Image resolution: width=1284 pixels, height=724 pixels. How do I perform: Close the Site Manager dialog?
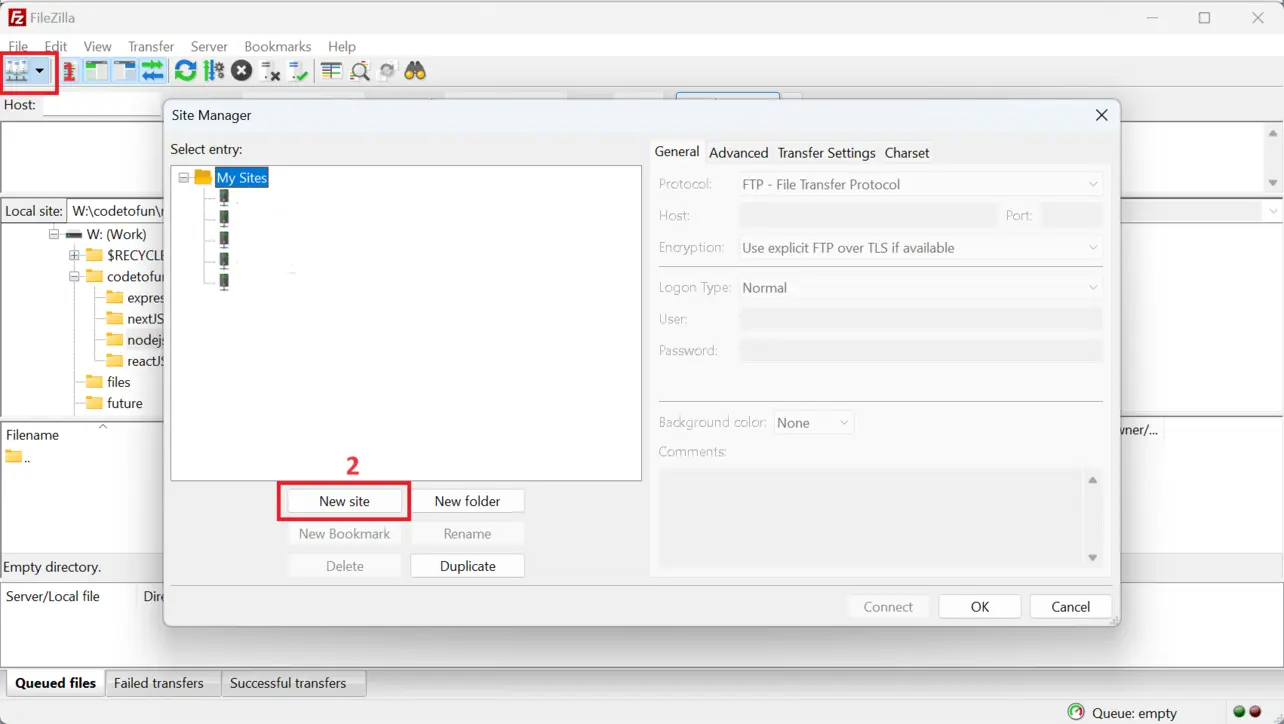[x=1101, y=115]
